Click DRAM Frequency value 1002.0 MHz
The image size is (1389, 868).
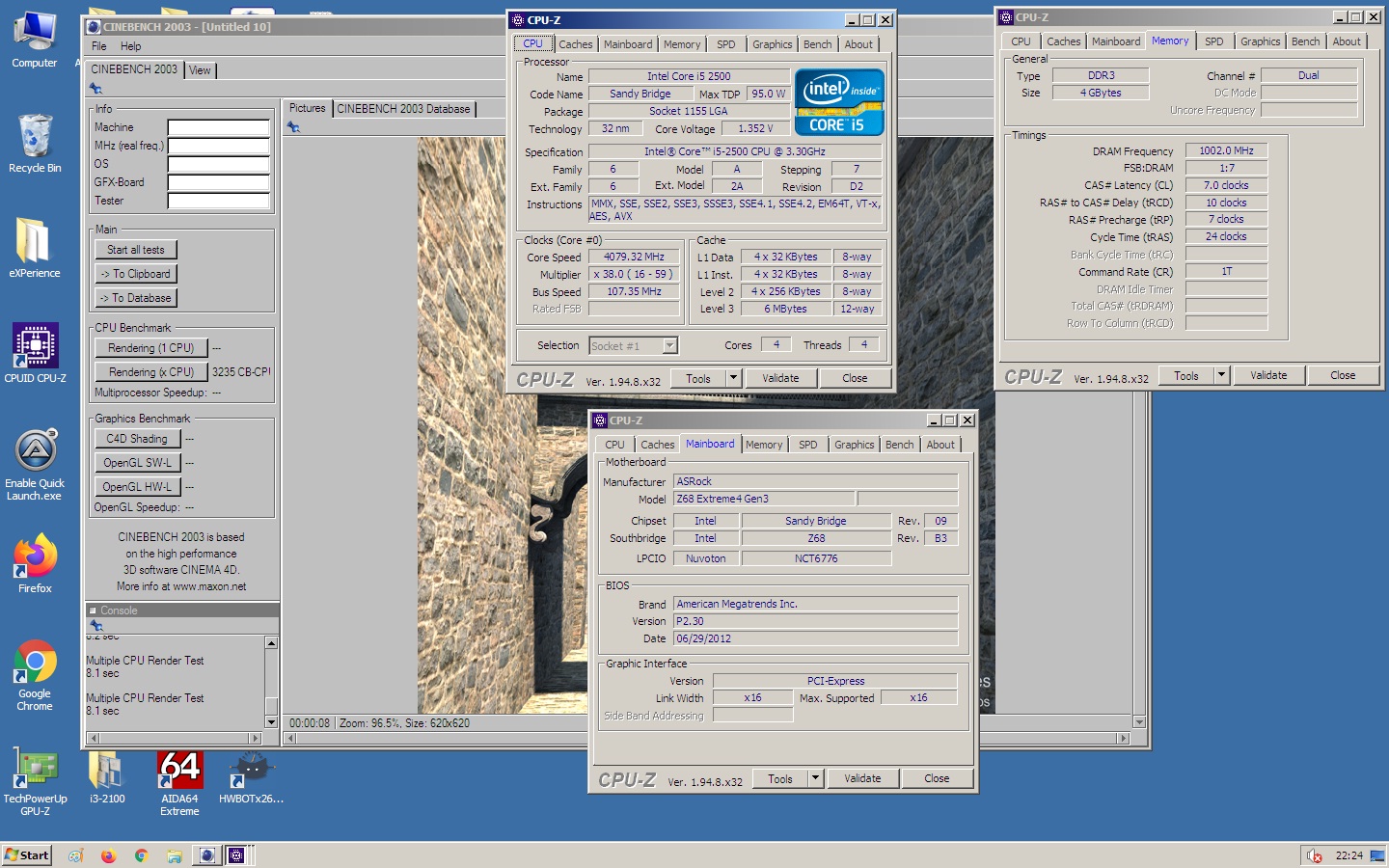[1226, 151]
